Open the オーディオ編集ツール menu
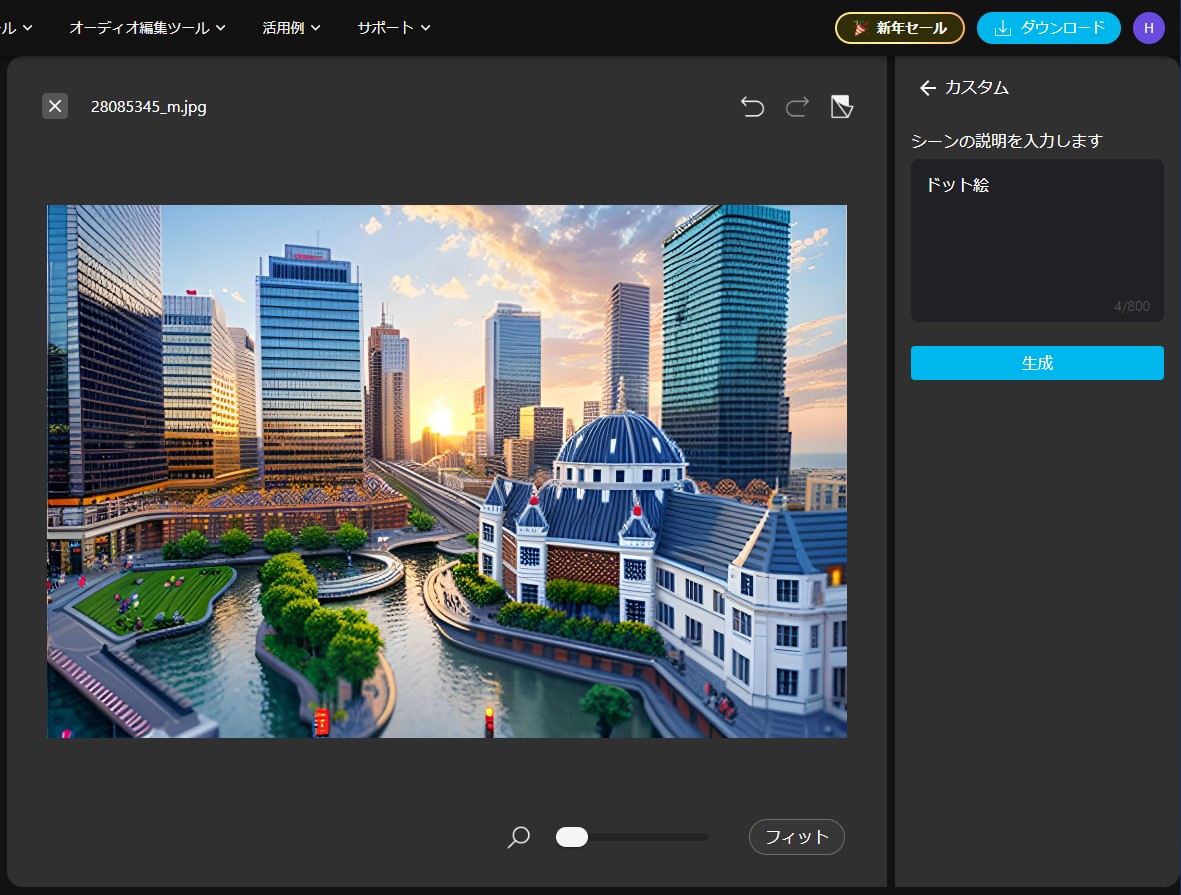 [147, 28]
